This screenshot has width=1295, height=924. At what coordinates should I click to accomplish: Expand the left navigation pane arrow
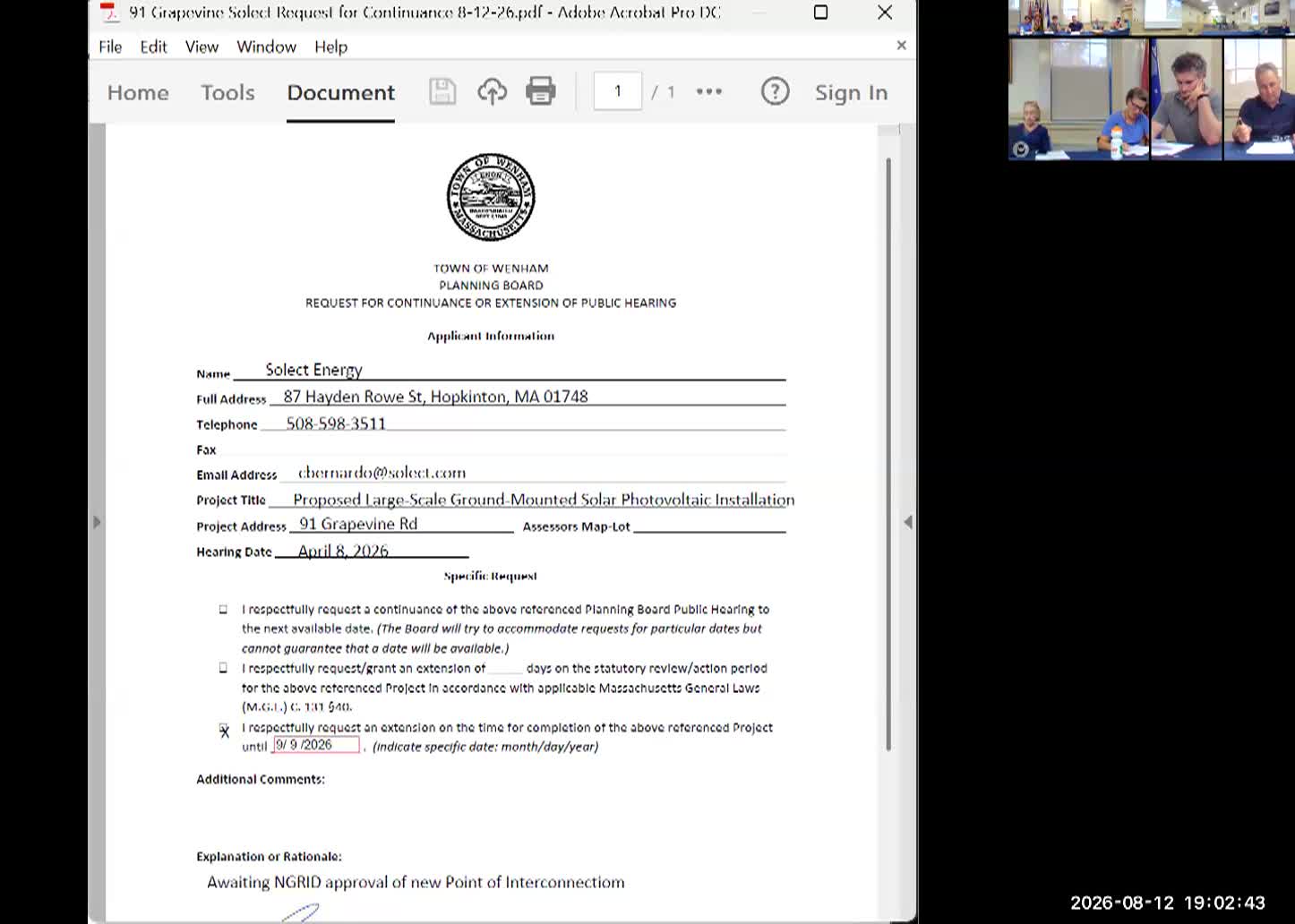97,522
